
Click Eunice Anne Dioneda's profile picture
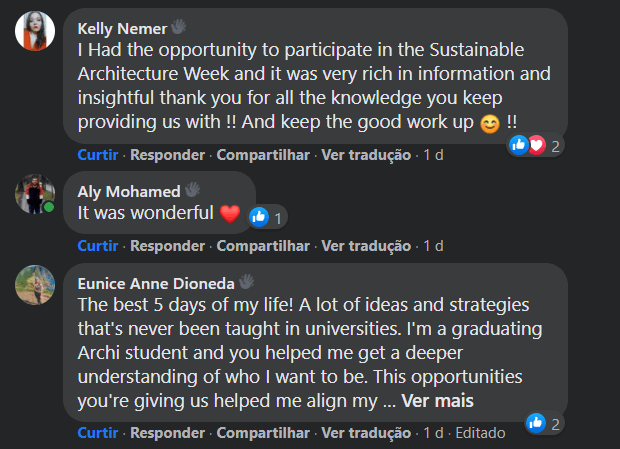pos(35,285)
